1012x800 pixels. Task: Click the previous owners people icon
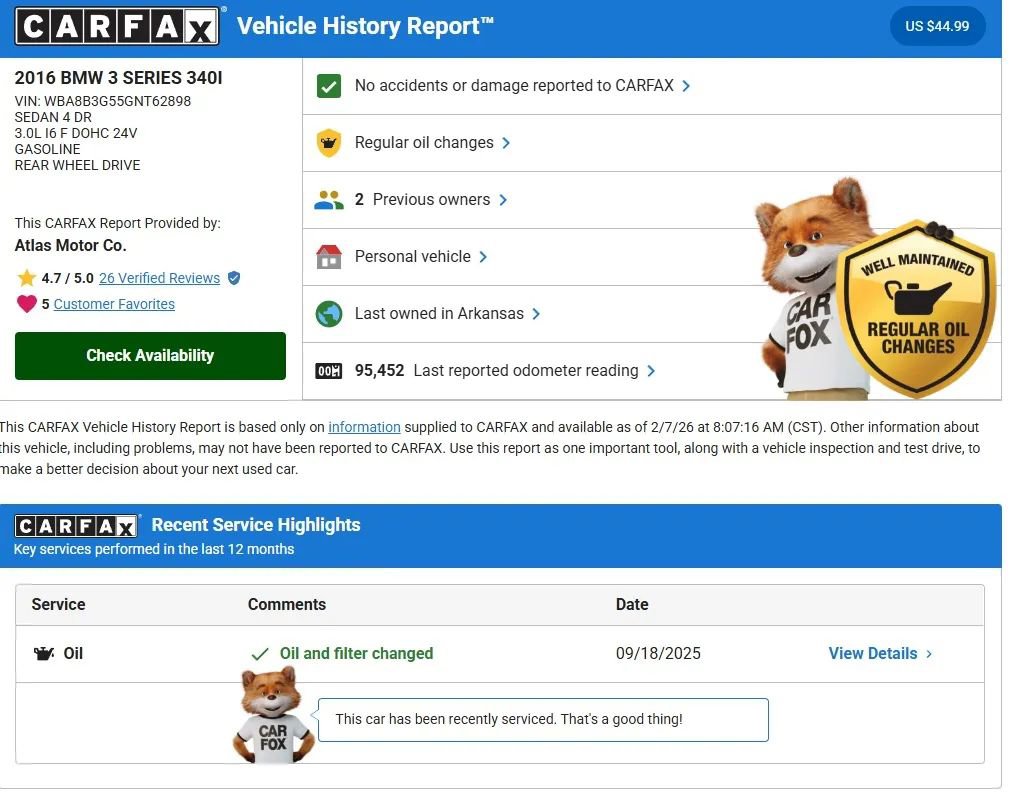click(x=328, y=200)
